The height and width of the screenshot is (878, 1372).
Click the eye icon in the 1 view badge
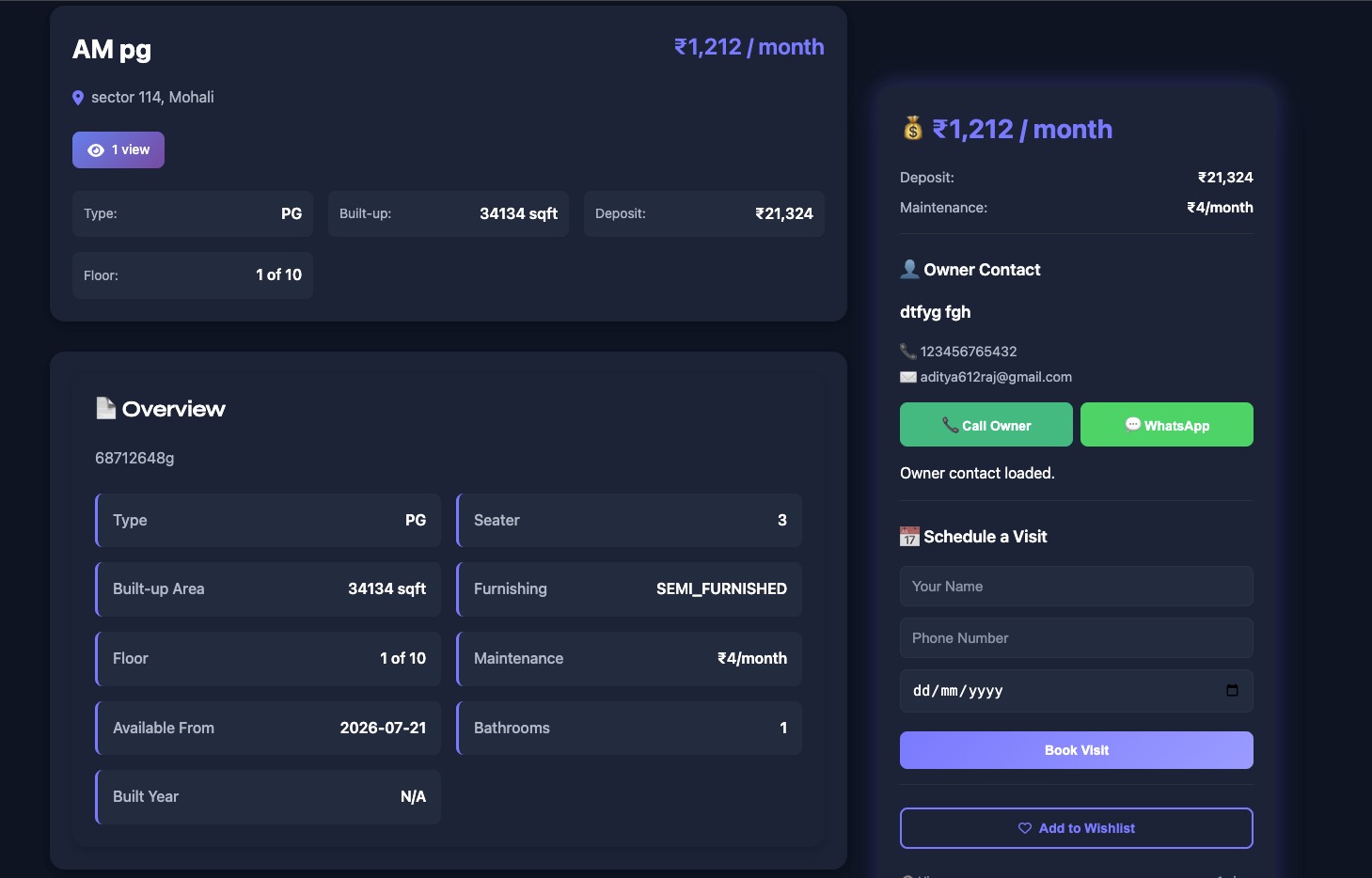(x=96, y=150)
